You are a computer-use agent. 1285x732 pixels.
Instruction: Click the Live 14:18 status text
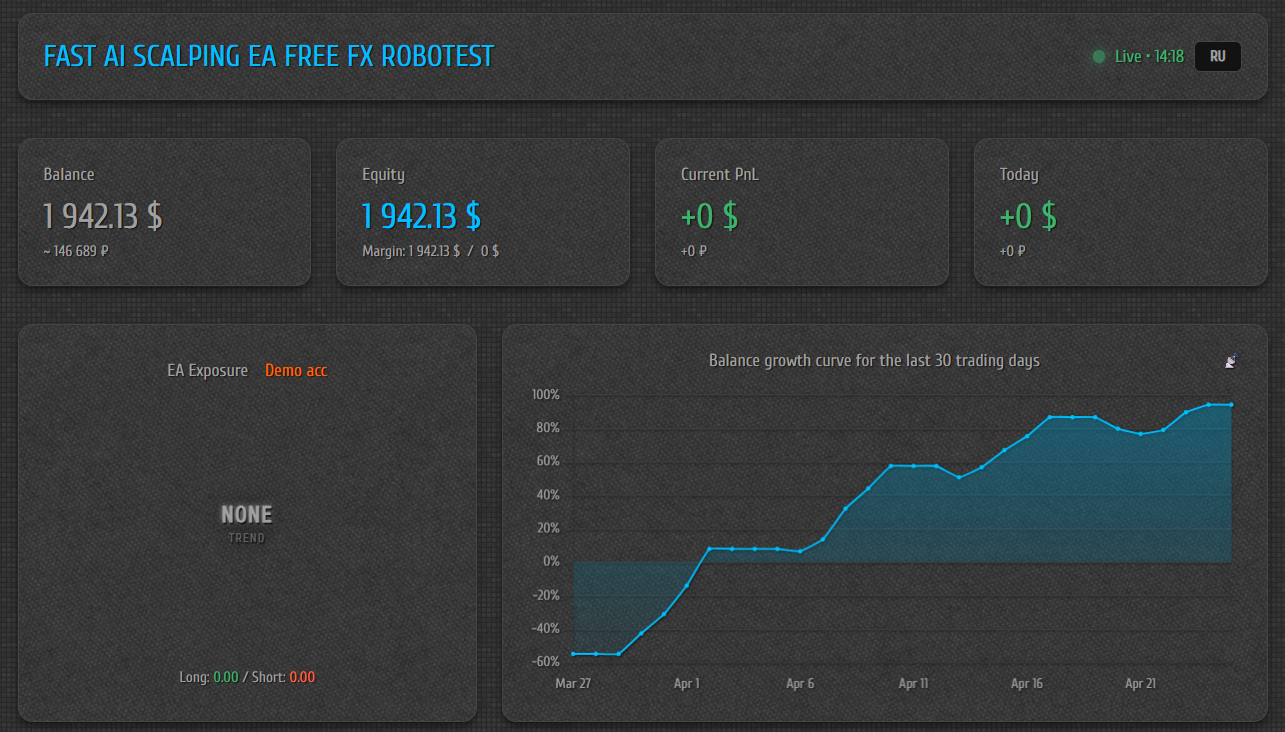coord(1149,57)
